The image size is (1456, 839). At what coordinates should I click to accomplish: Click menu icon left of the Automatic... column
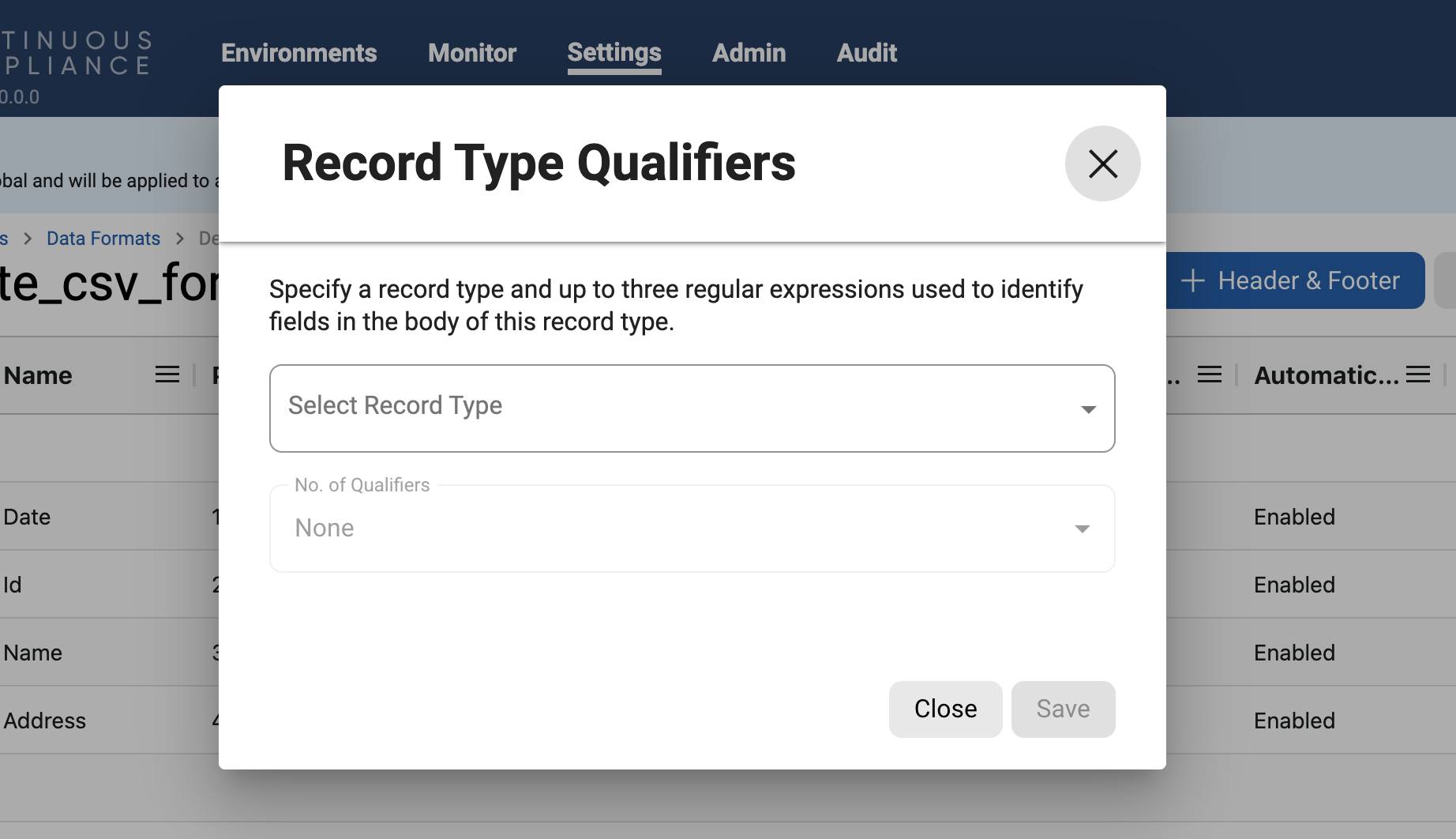pos(1209,374)
